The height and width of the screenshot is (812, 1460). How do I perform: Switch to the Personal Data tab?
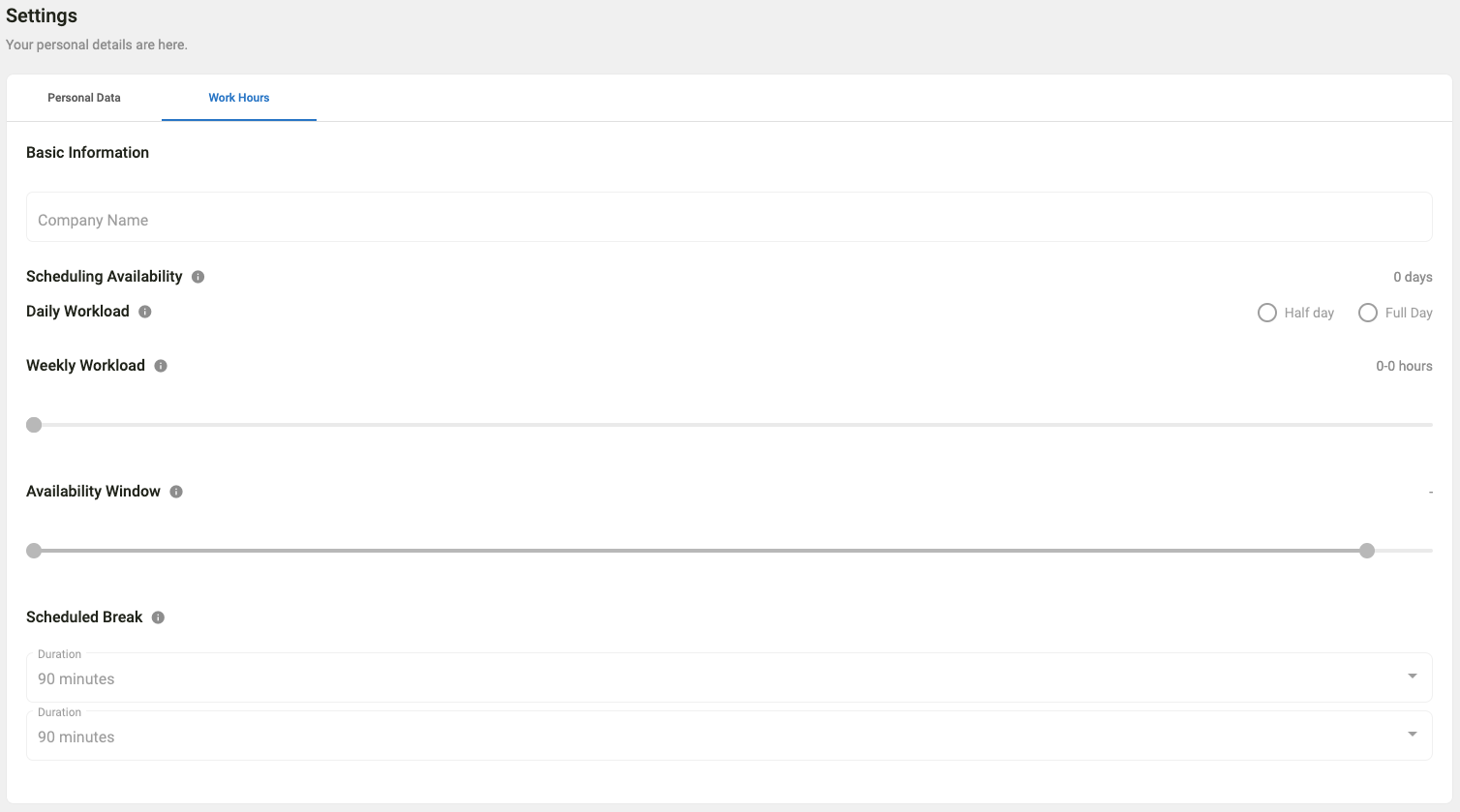click(84, 98)
